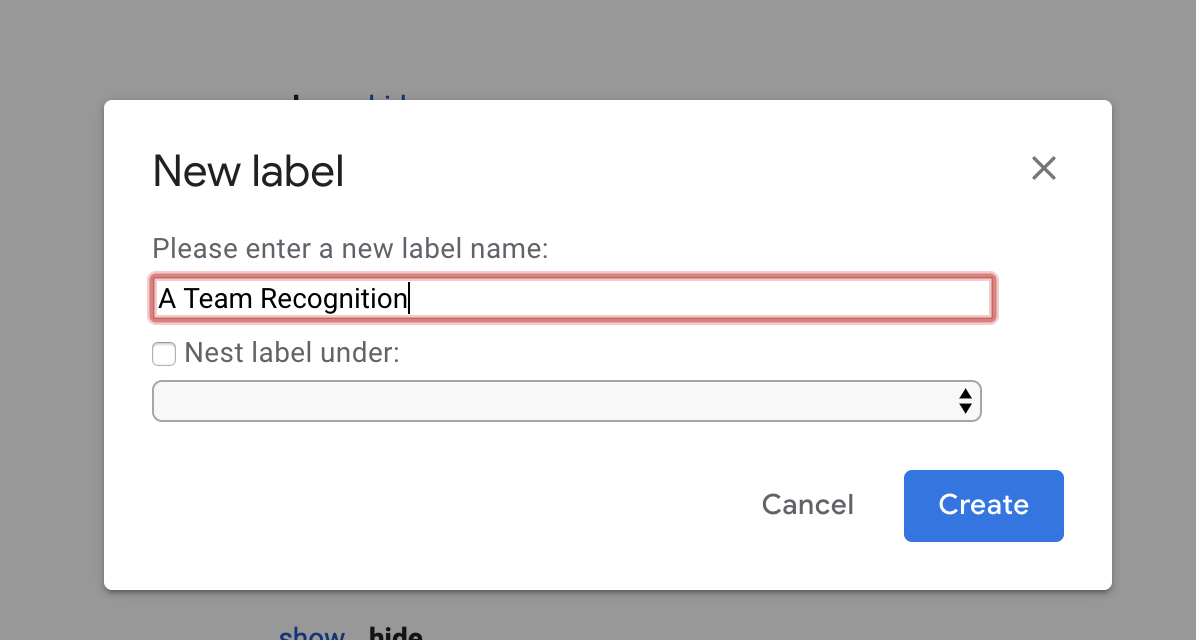1196x640 pixels.
Task: Click the upward stepper arrow on the dropdown
Action: (x=965, y=395)
